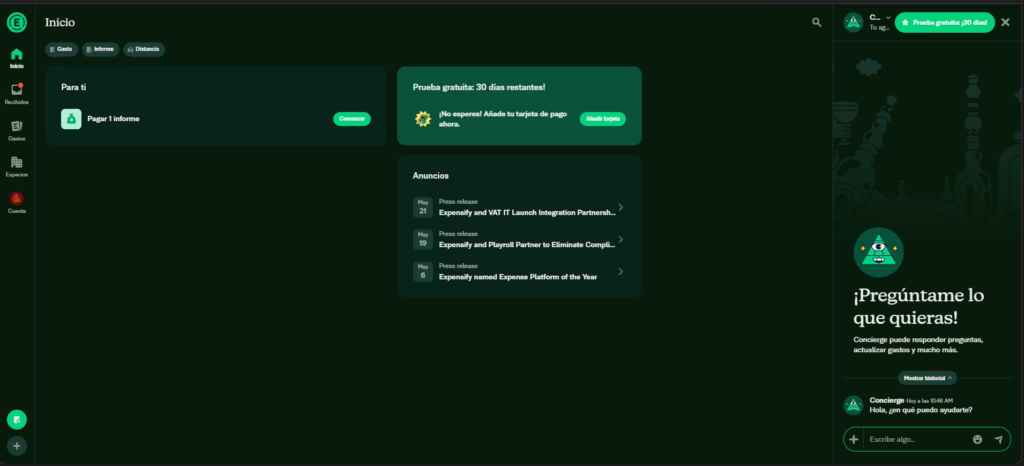Click the Para ti heading
1024x466 pixels.
(x=74, y=87)
